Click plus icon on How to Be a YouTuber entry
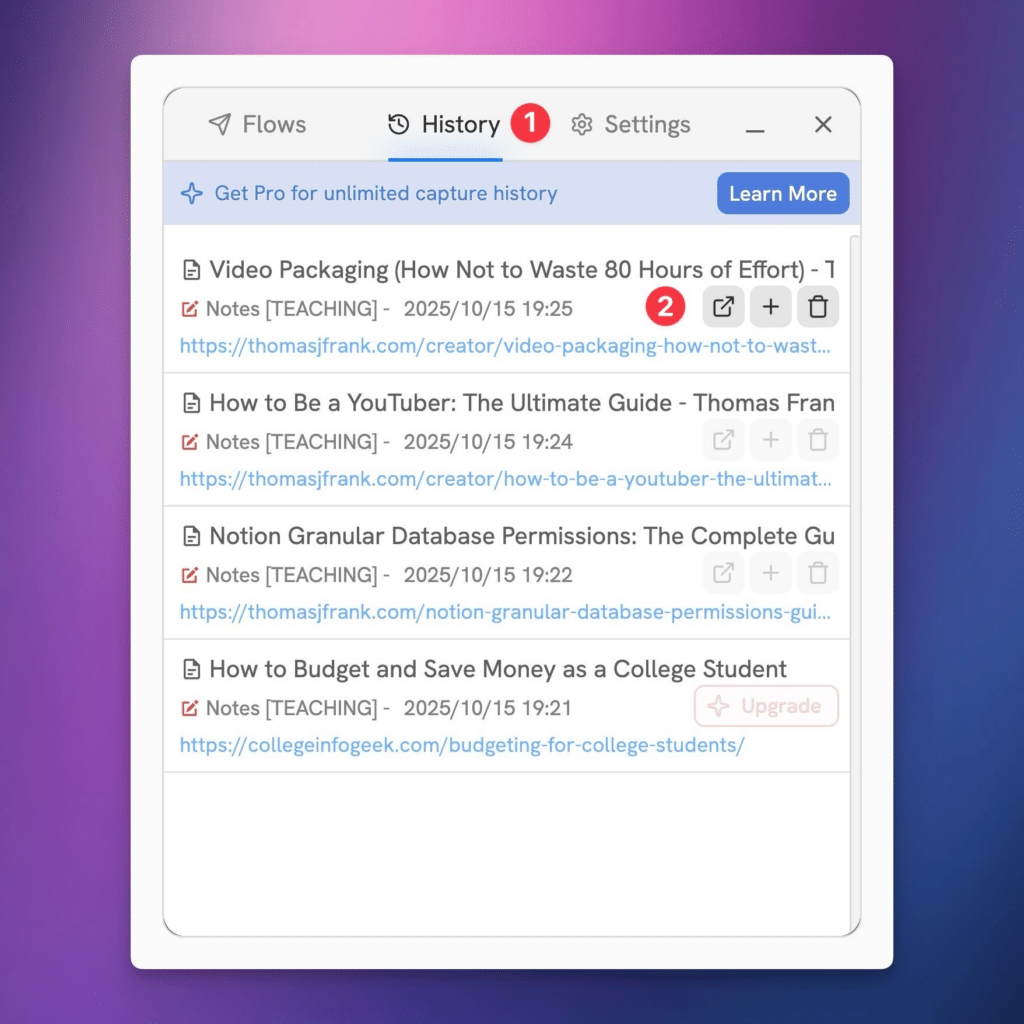The image size is (1024, 1024). point(770,441)
